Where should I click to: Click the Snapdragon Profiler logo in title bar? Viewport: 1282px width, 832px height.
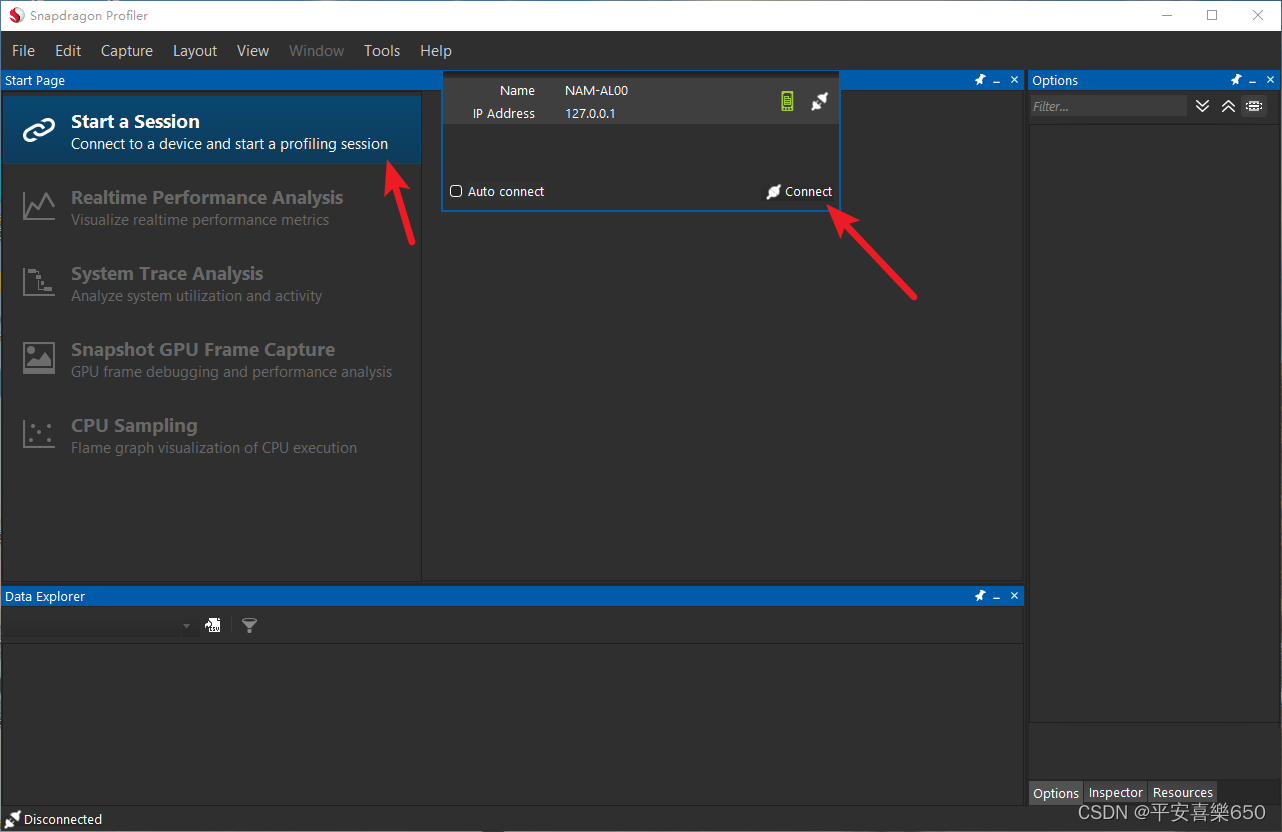point(14,15)
